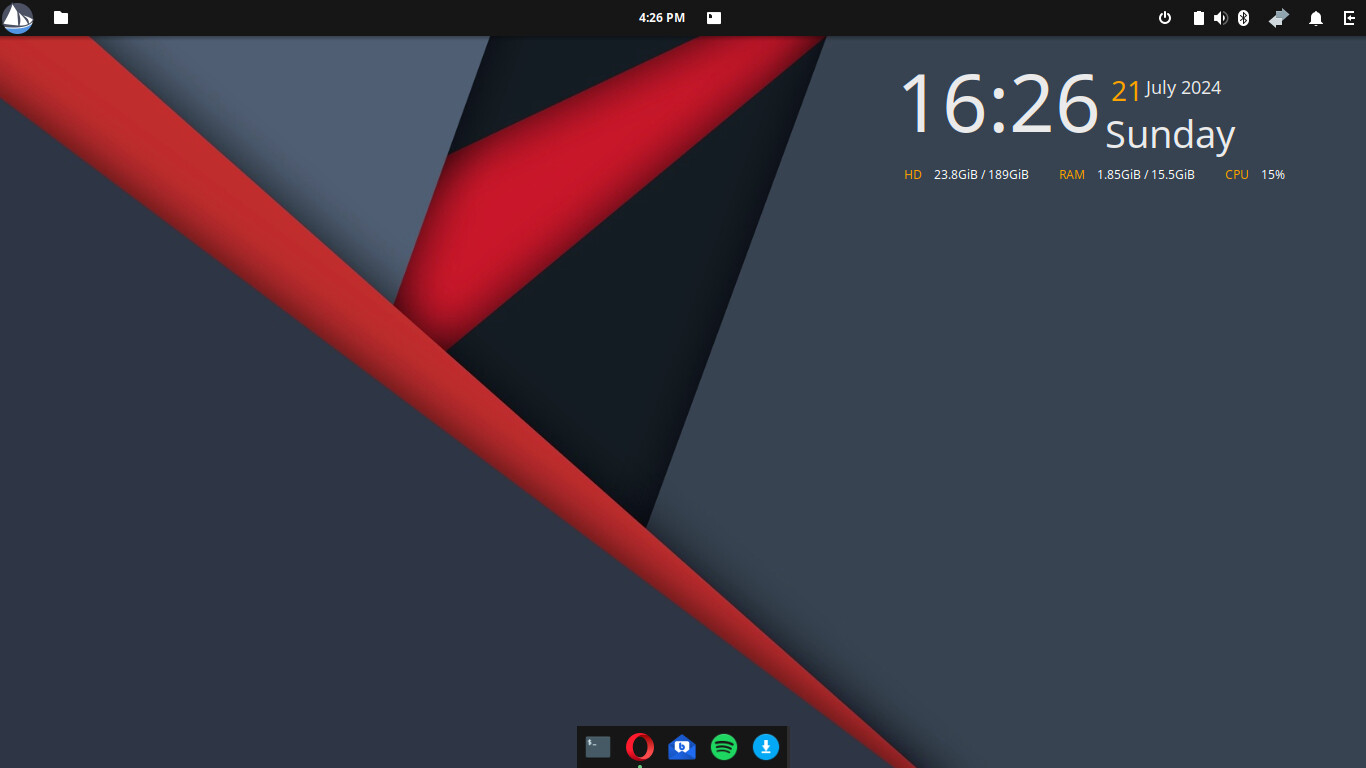Open BlueMail email client from dock
This screenshot has width=1366, height=768.
coord(682,747)
